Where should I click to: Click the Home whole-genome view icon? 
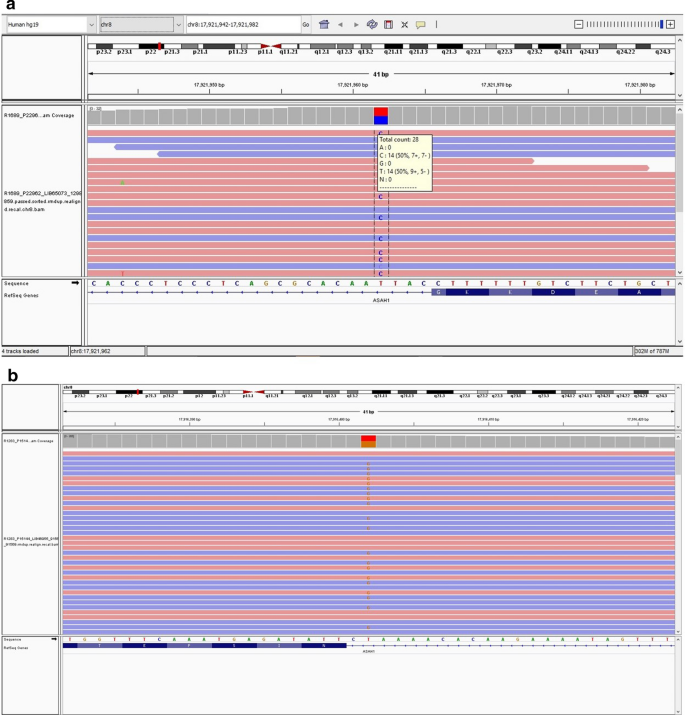pyautogui.click(x=324, y=25)
